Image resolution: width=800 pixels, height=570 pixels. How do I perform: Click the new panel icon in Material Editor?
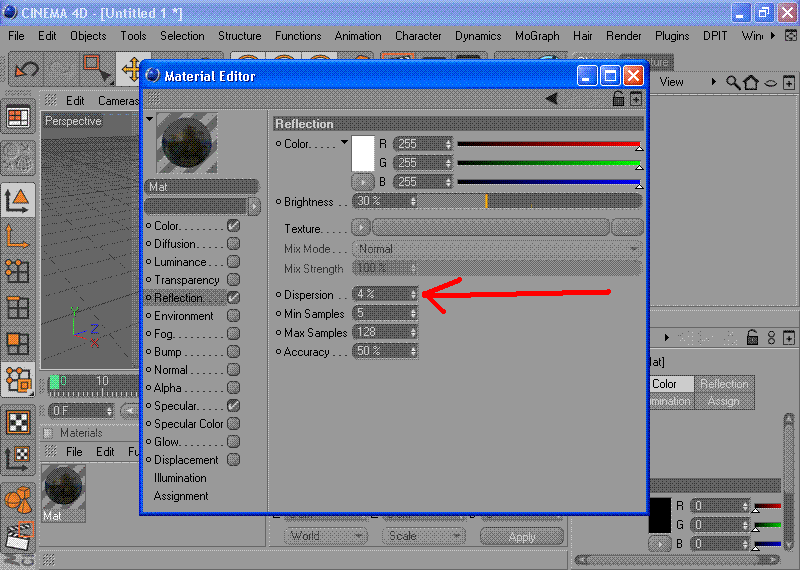tap(636, 98)
